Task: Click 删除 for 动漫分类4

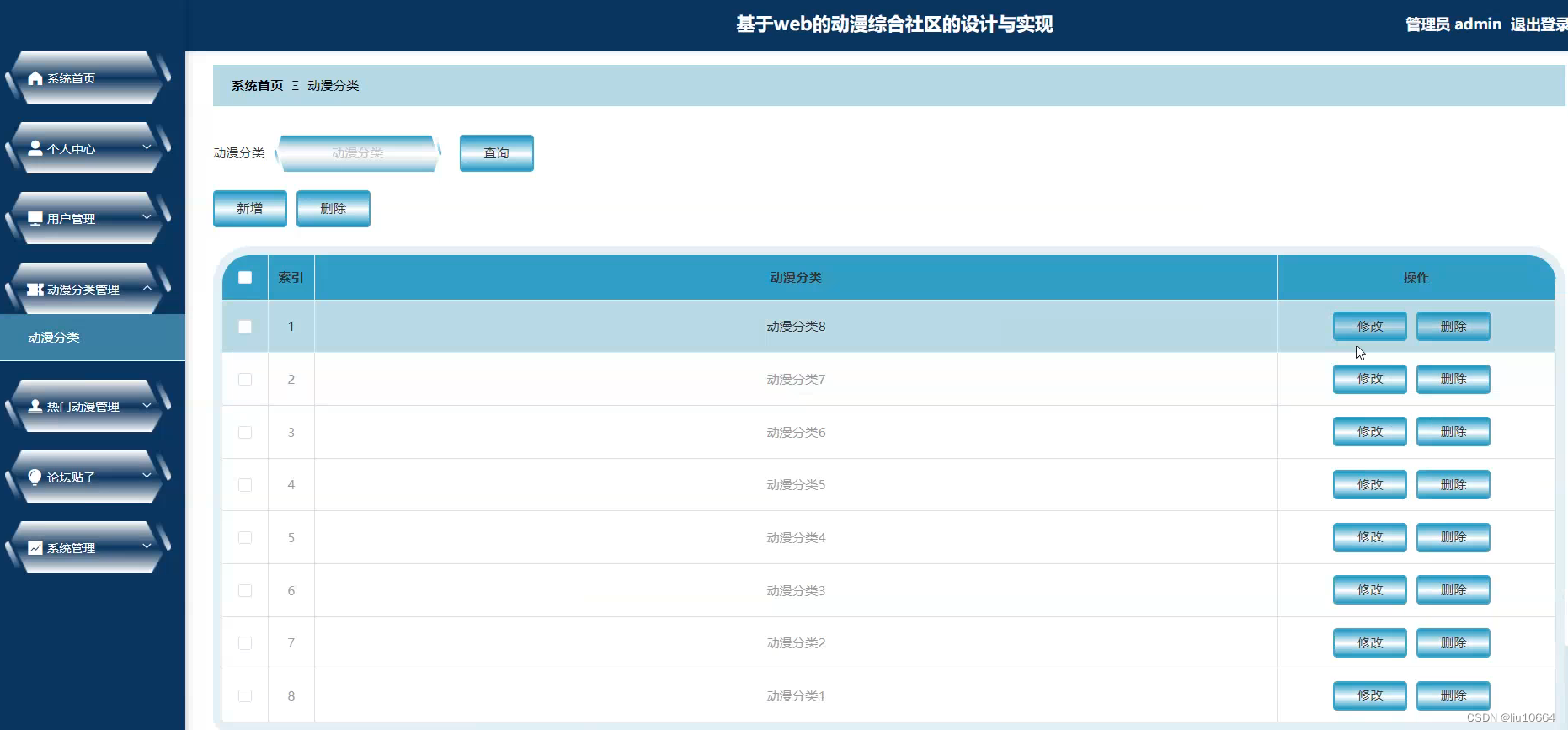Action: tap(1453, 537)
